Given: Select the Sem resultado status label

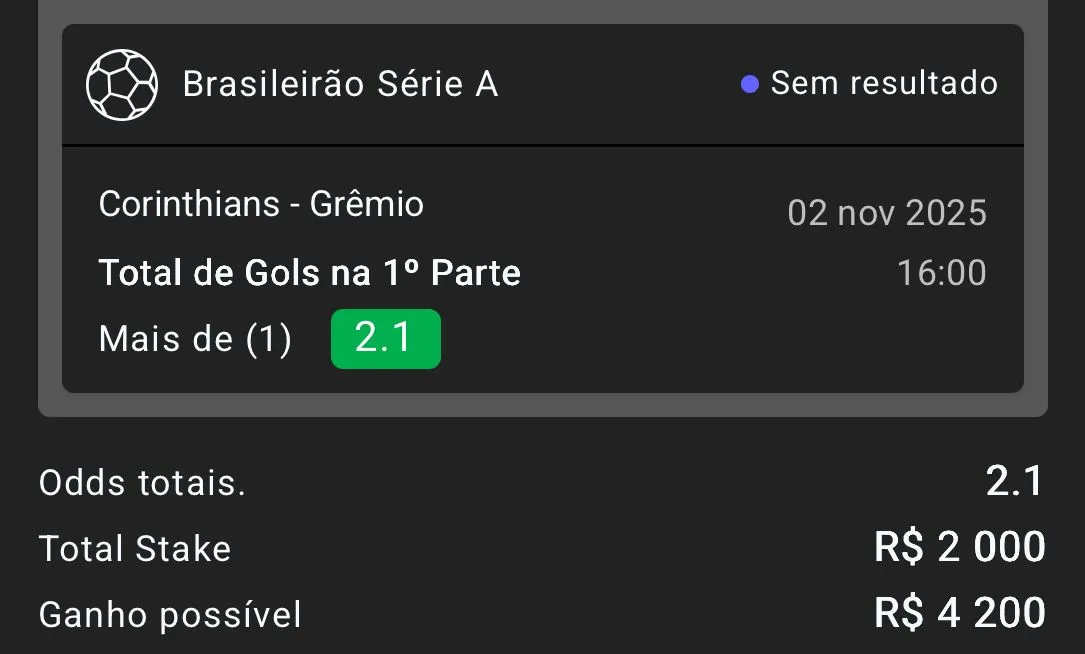Looking at the screenshot, I should (x=884, y=83).
